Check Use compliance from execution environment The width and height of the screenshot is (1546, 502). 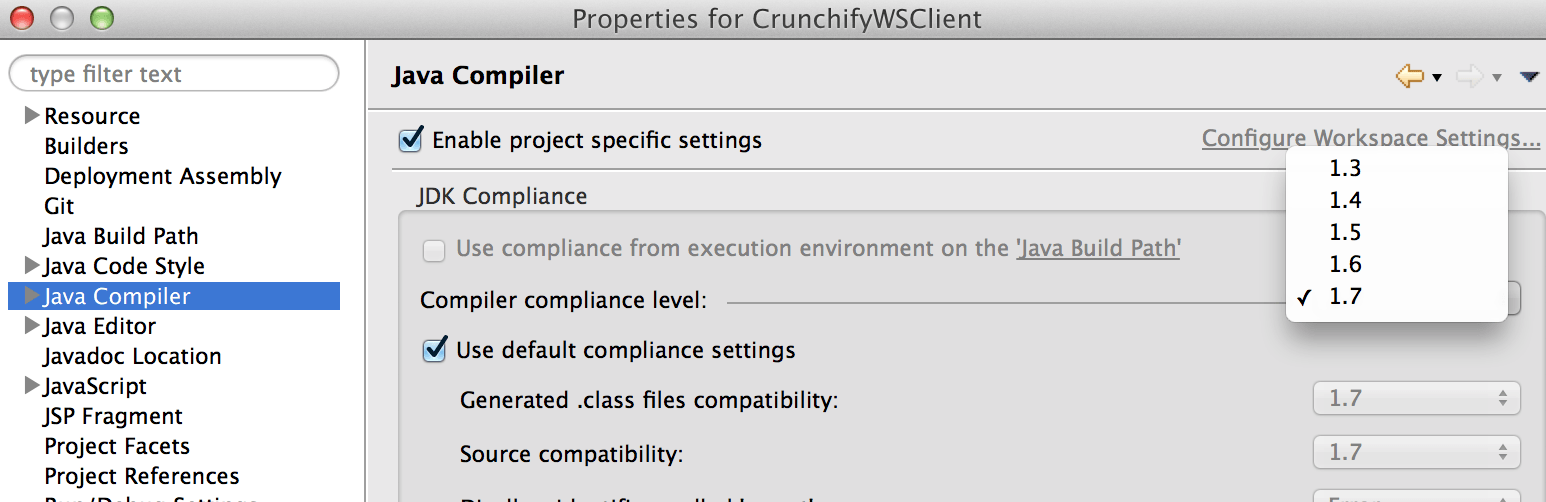[x=434, y=250]
